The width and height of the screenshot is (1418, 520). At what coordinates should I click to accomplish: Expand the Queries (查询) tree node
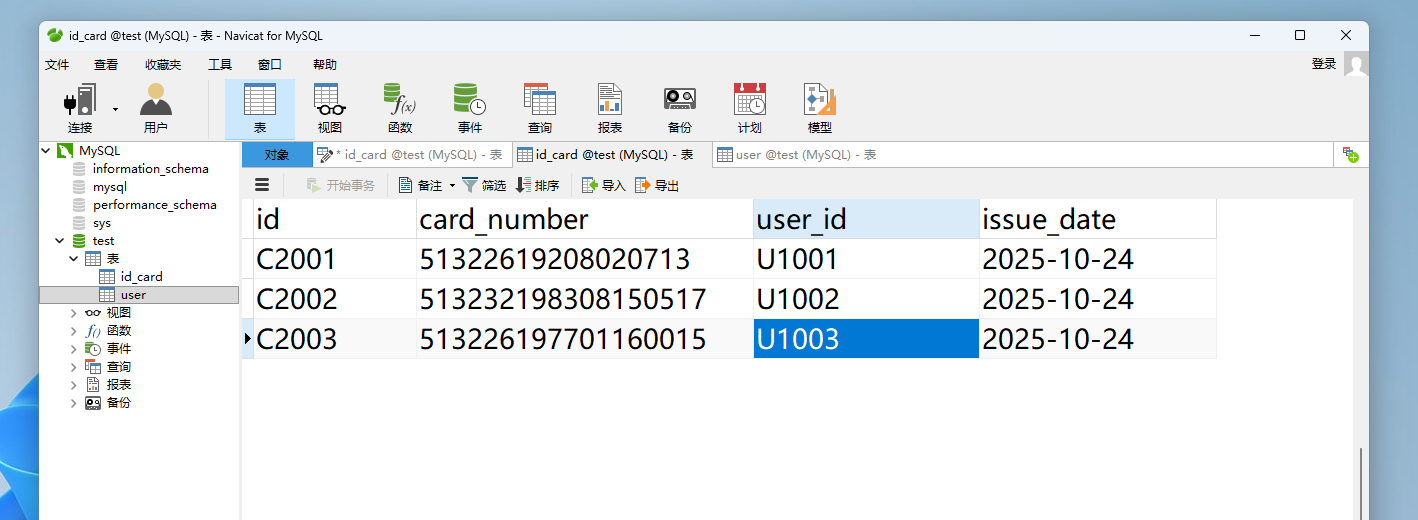pos(74,367)
